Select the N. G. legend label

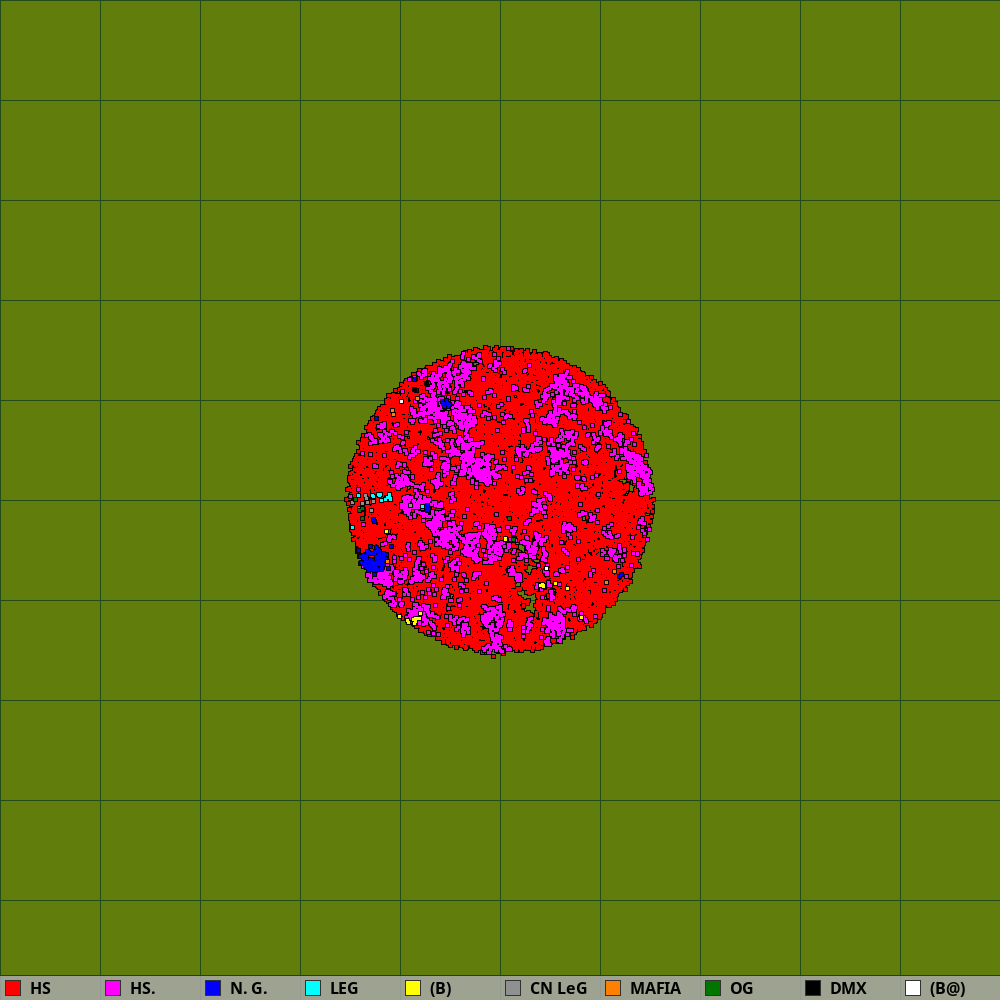tap(249, 989)
